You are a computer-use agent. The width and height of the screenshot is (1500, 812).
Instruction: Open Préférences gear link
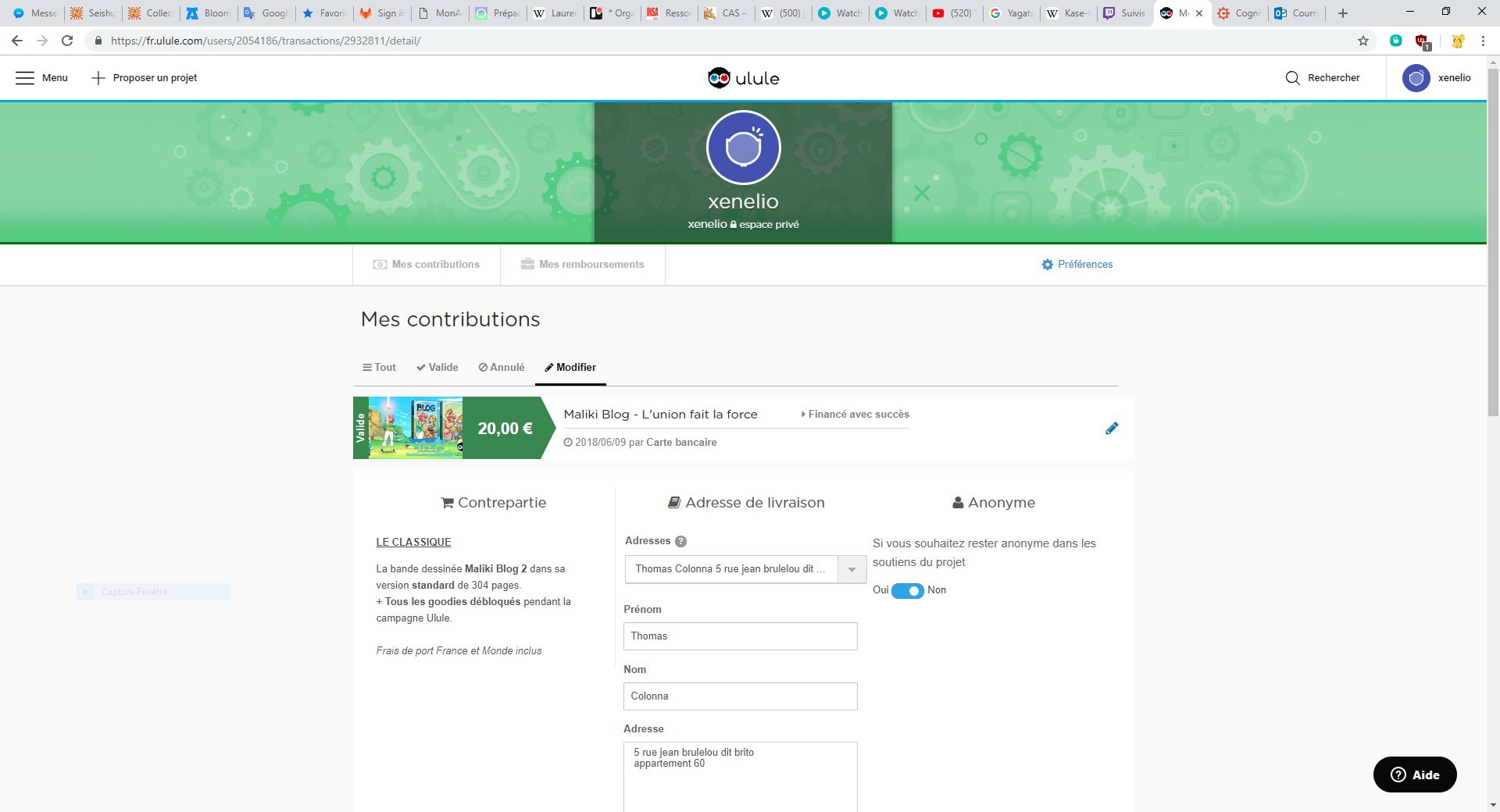tap(1077, 265)
